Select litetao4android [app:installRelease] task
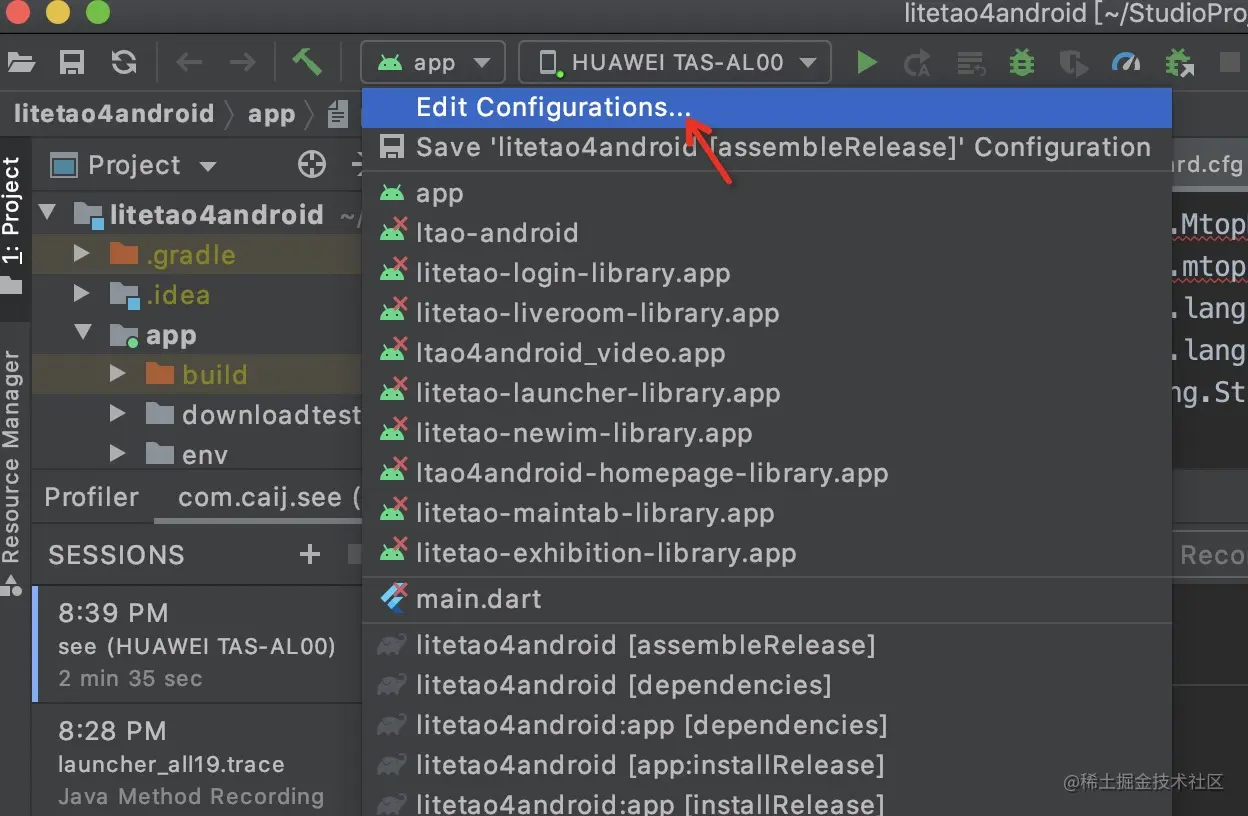1248x816 pixels. click(766, 765)
